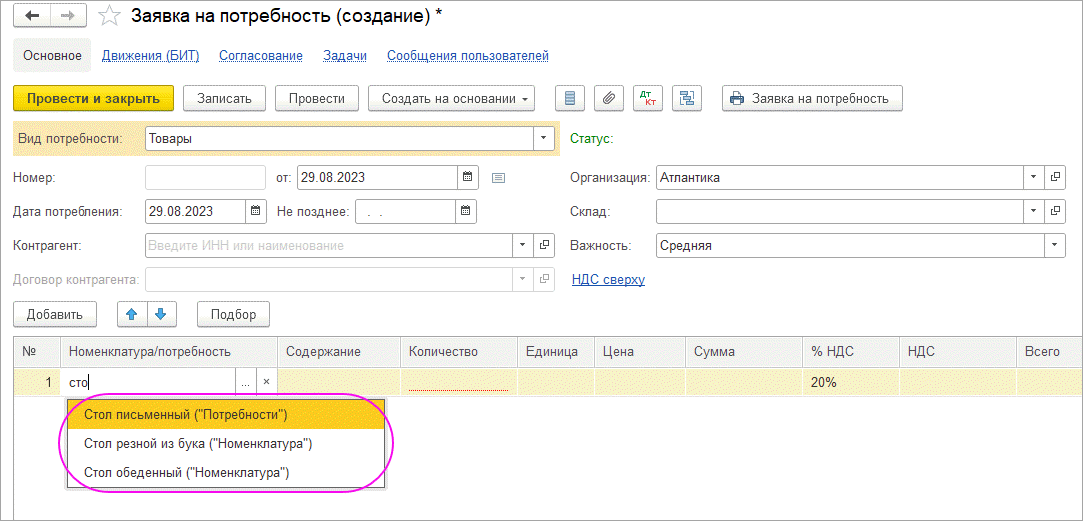Click the report list icon in toolbar

pos(570,98)
